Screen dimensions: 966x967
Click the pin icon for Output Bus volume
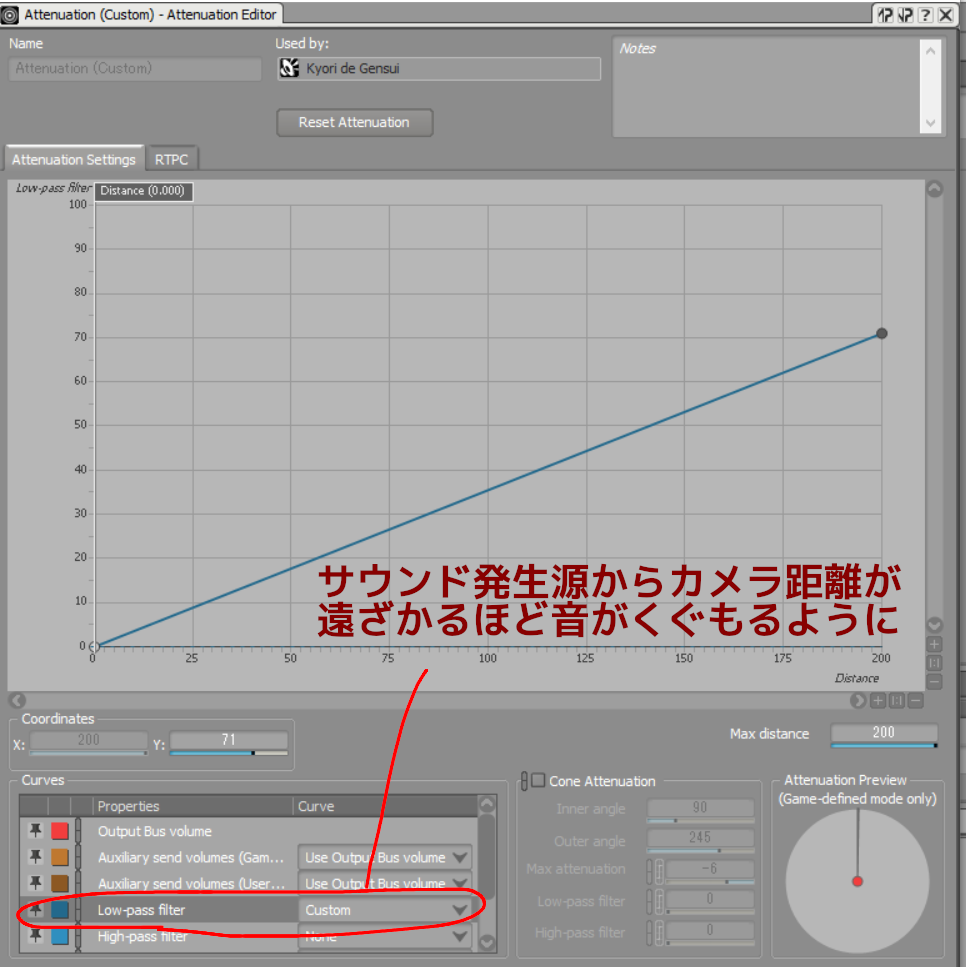point(35,831)
